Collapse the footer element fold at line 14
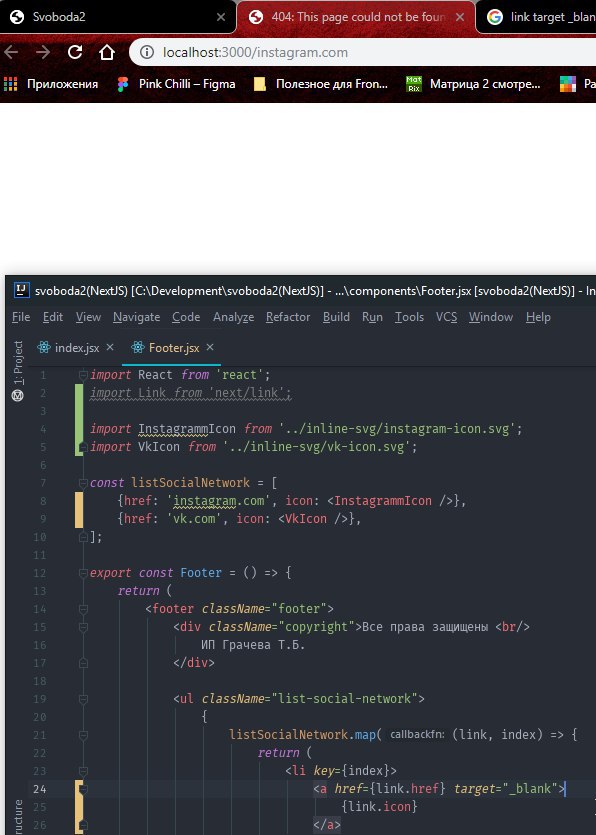 pyautogui.click(x=83, y=609)
